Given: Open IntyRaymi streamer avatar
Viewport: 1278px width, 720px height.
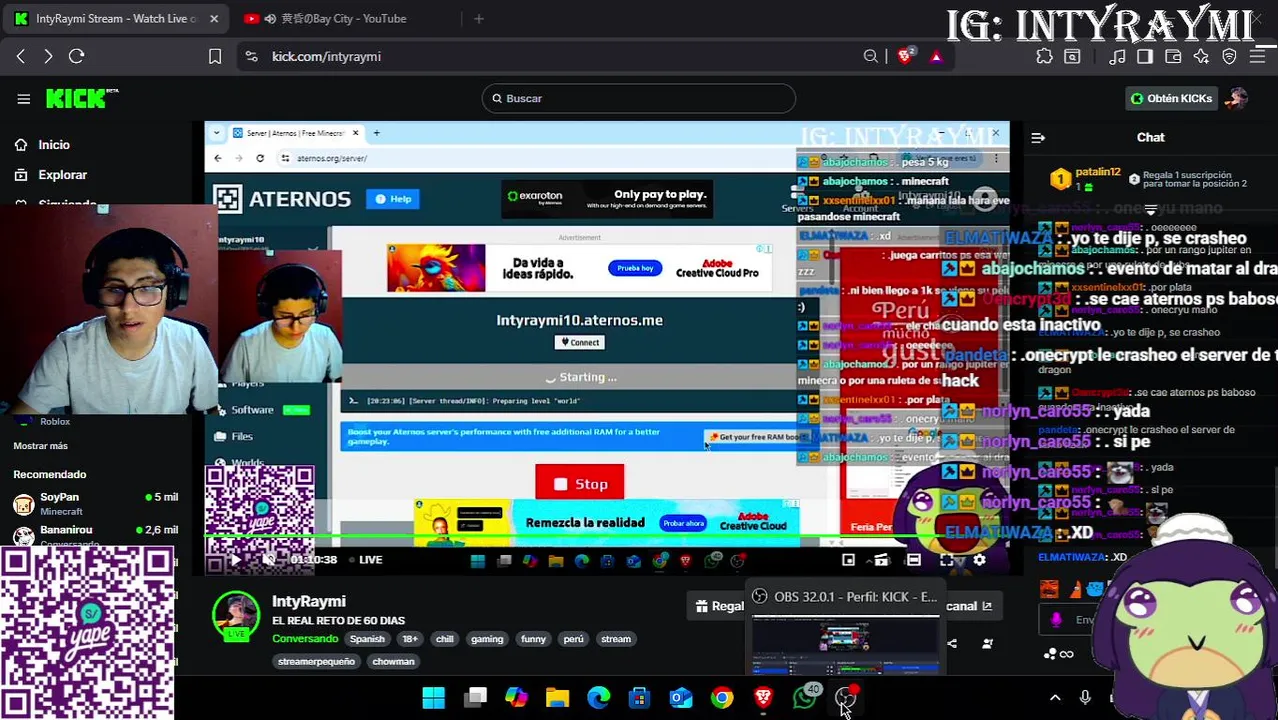Looking at the screenshot, I should (x=236, y=616).
